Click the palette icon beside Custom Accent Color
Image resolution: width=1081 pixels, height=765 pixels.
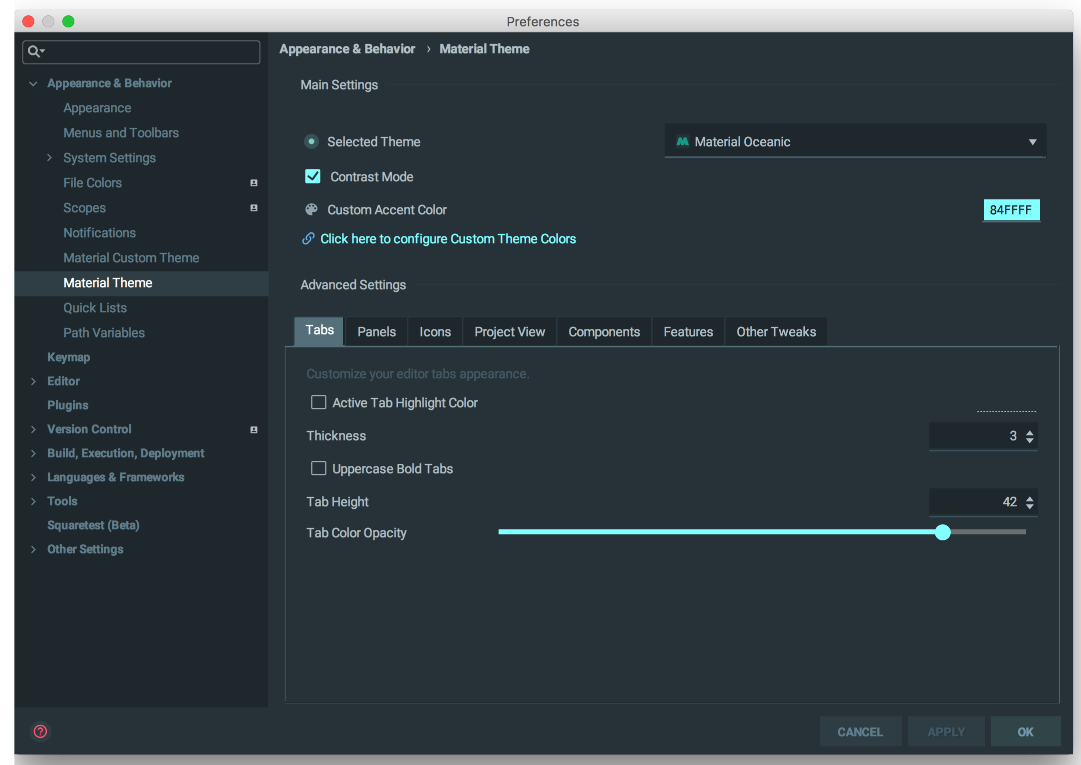[x=312, y=210]
